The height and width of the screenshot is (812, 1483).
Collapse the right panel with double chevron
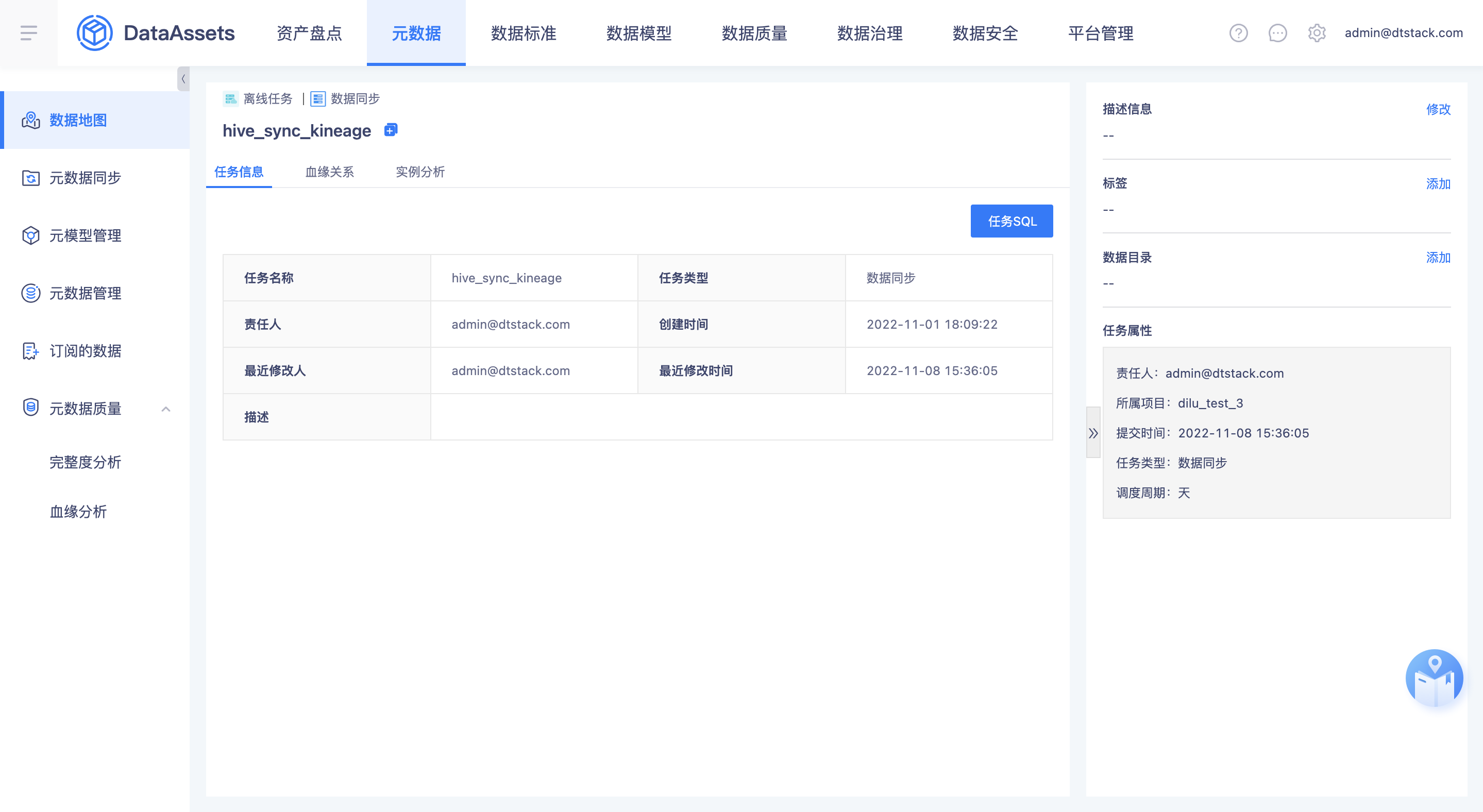(x=1093, y=433)
